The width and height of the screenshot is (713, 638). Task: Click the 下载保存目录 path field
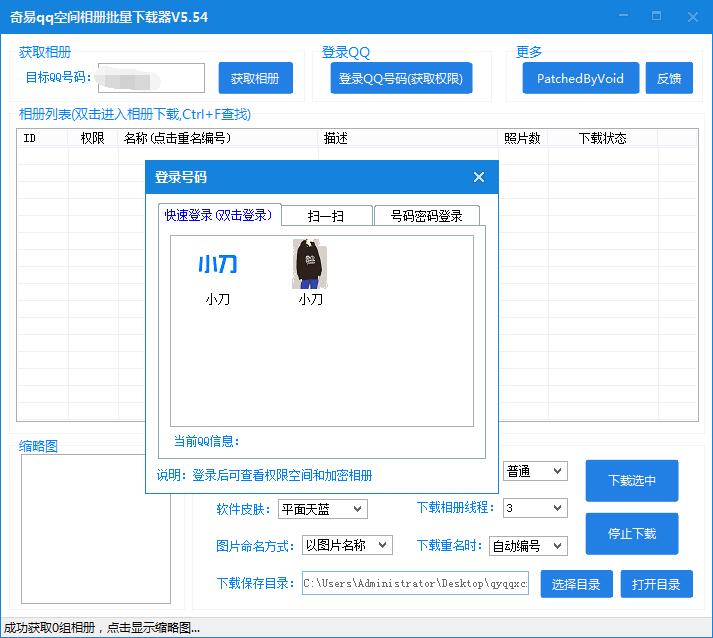415,583
